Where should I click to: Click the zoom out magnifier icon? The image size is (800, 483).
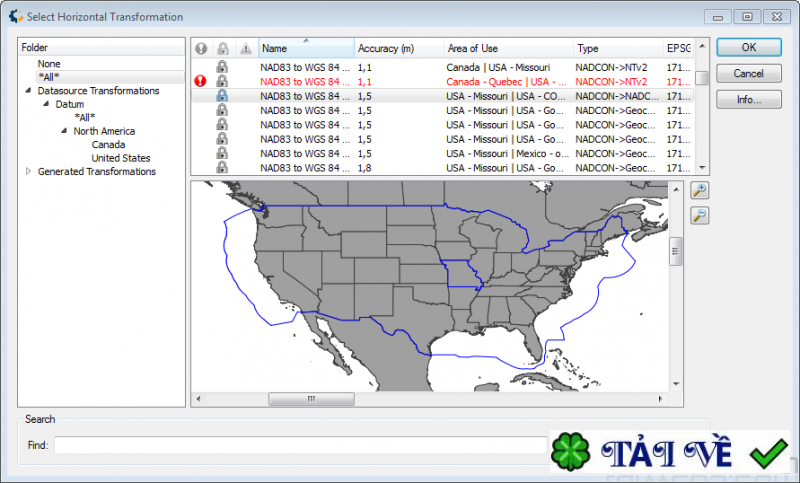pyautogui.click(x=699, y=215)
